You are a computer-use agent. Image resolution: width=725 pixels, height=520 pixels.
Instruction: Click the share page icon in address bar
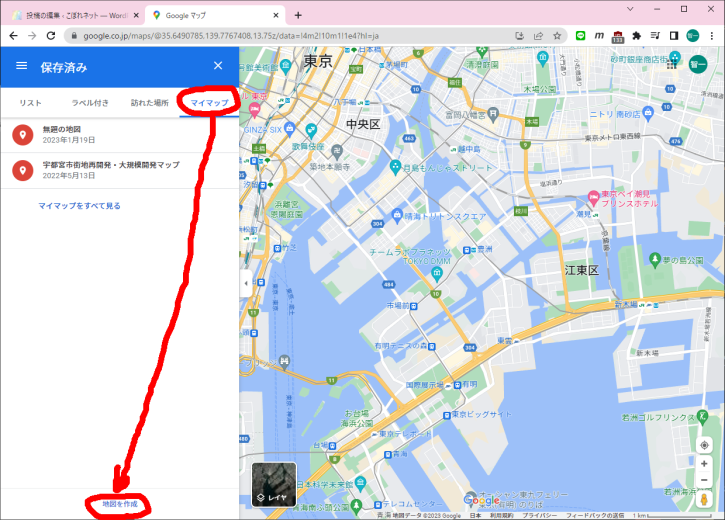point(538,36)
